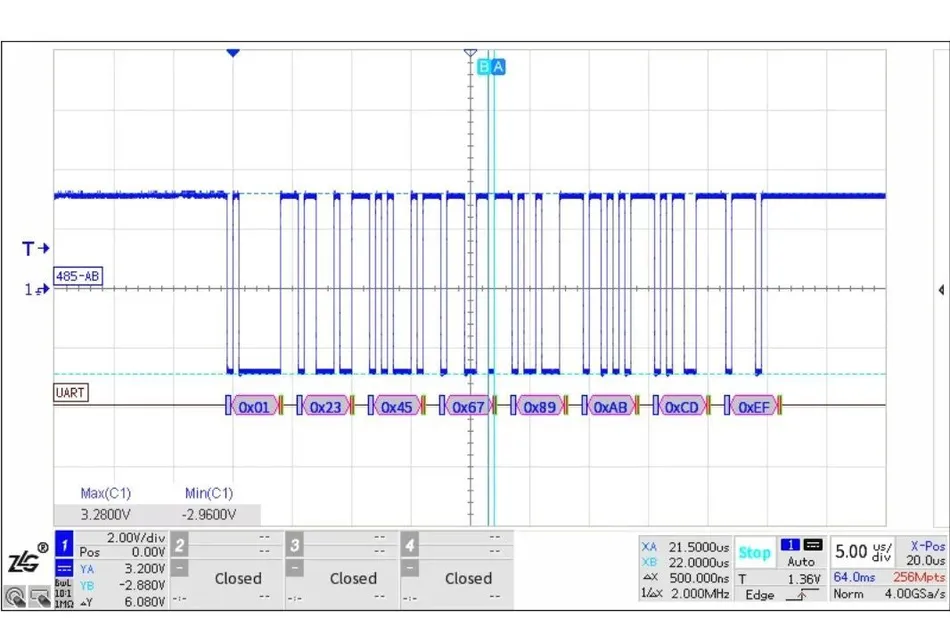The image size is (950, 627).
Task: Click the trigger level T arrow marker
Action: [36, 248]
